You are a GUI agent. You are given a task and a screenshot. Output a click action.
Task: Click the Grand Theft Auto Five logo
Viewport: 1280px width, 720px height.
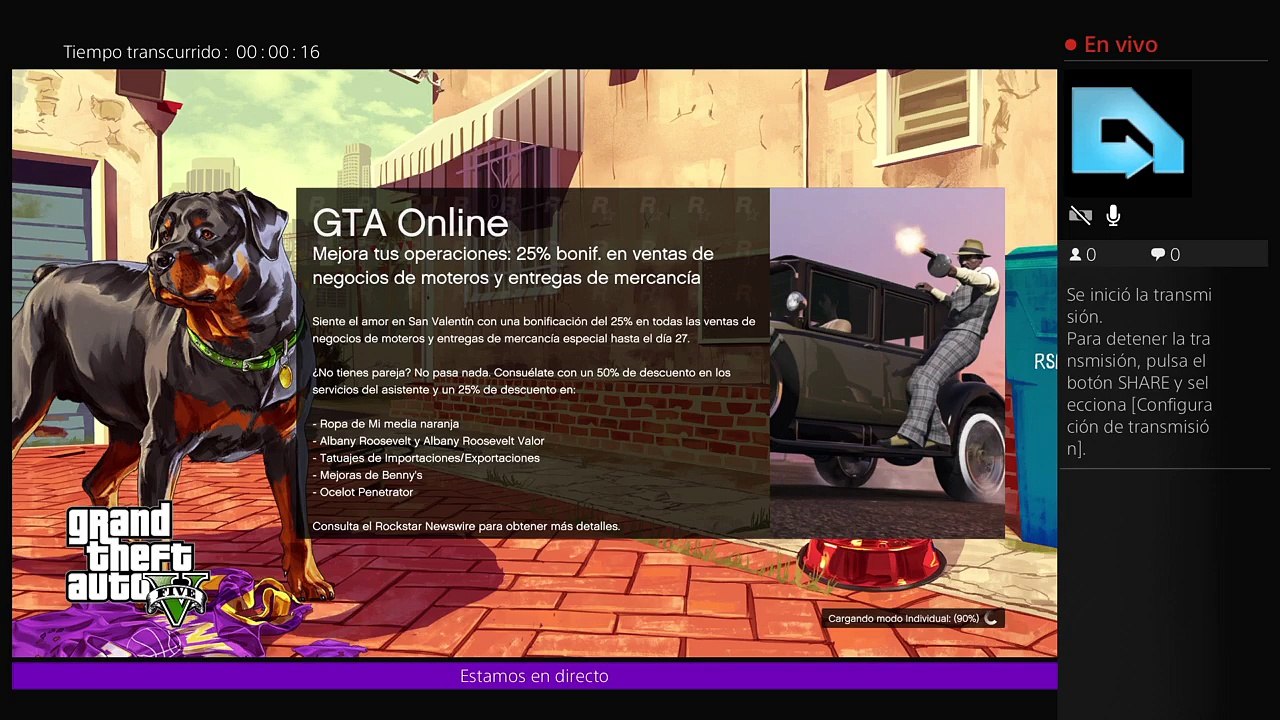[x=136, y=565]
